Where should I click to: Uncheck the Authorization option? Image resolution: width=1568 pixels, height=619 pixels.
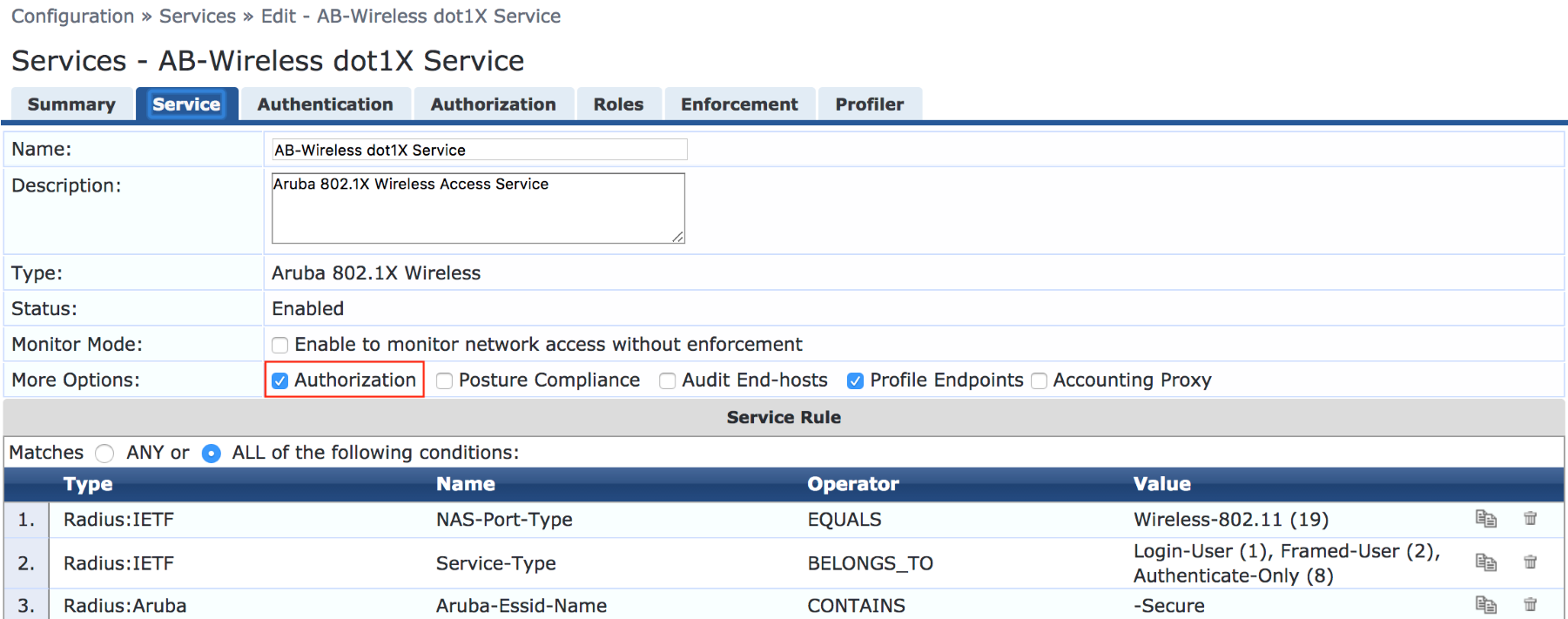coord(279,380)
